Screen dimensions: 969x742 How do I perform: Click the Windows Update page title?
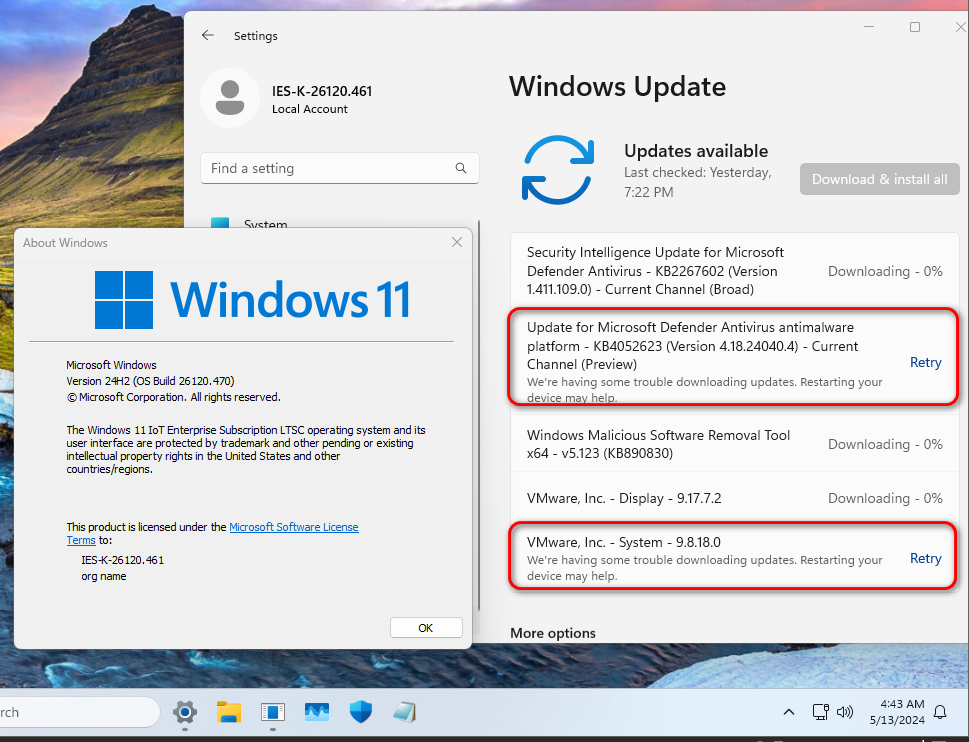pos(617,86)
